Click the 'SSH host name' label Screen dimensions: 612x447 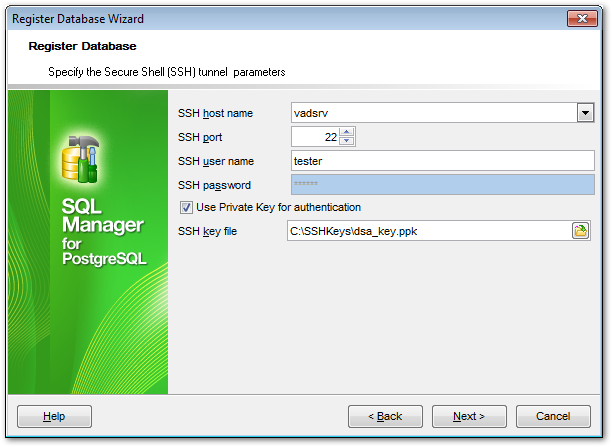(x=215, y=113)
